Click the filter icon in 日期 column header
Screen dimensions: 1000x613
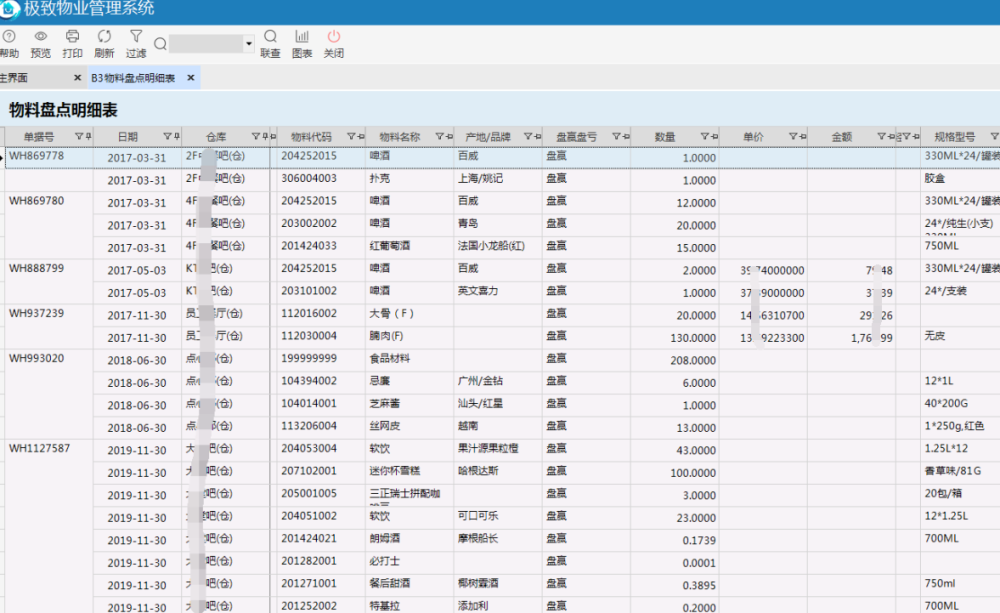click(x=167, y=137)
